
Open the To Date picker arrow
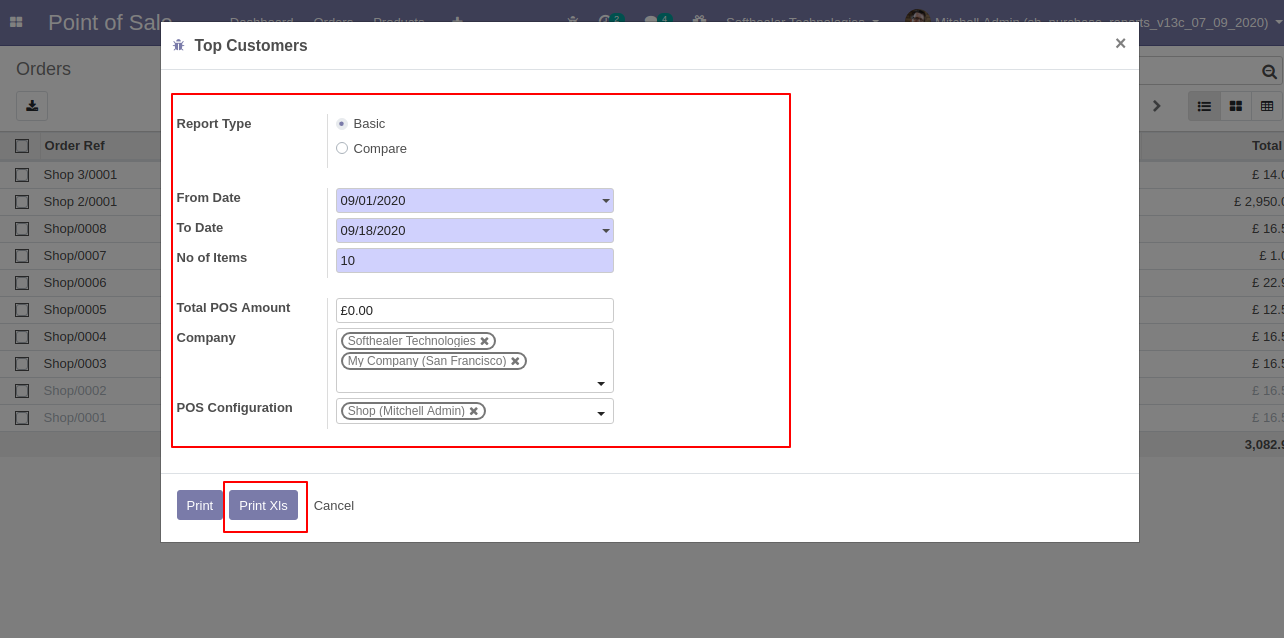click(x=605, y=231)
